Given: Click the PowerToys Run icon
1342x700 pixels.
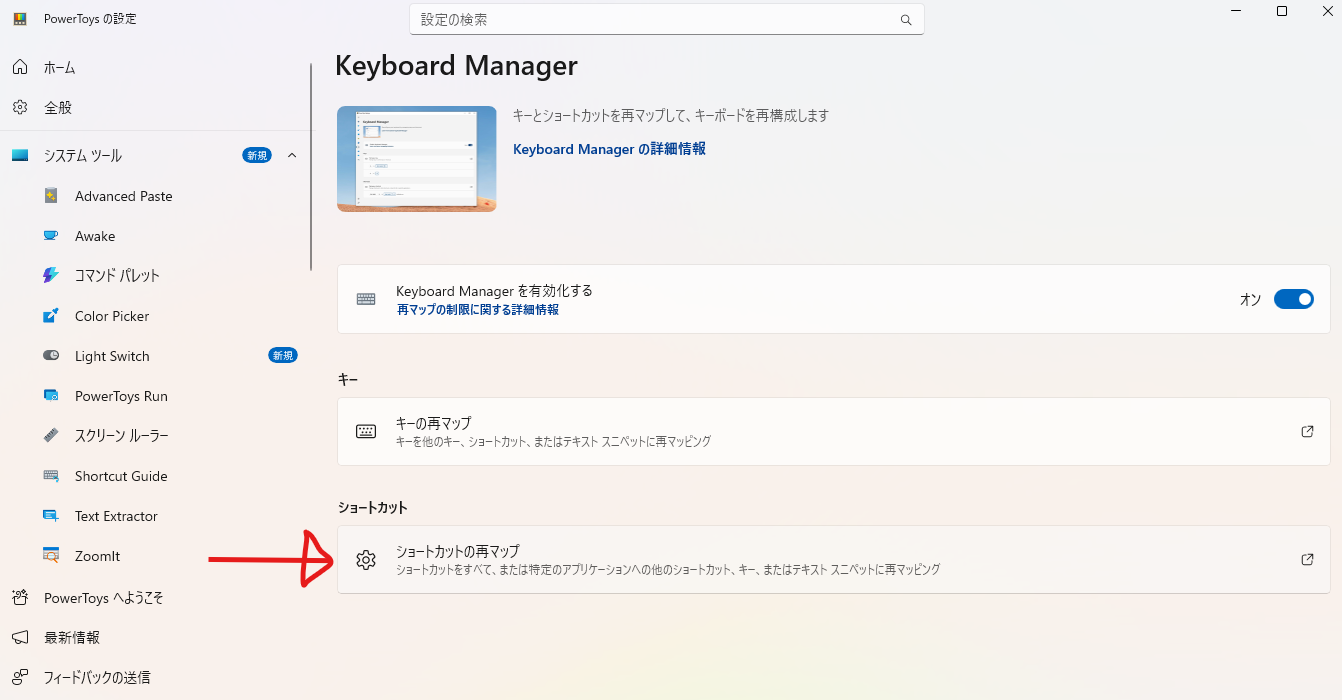Looking at the screenshot, I should tap(51, 396).
